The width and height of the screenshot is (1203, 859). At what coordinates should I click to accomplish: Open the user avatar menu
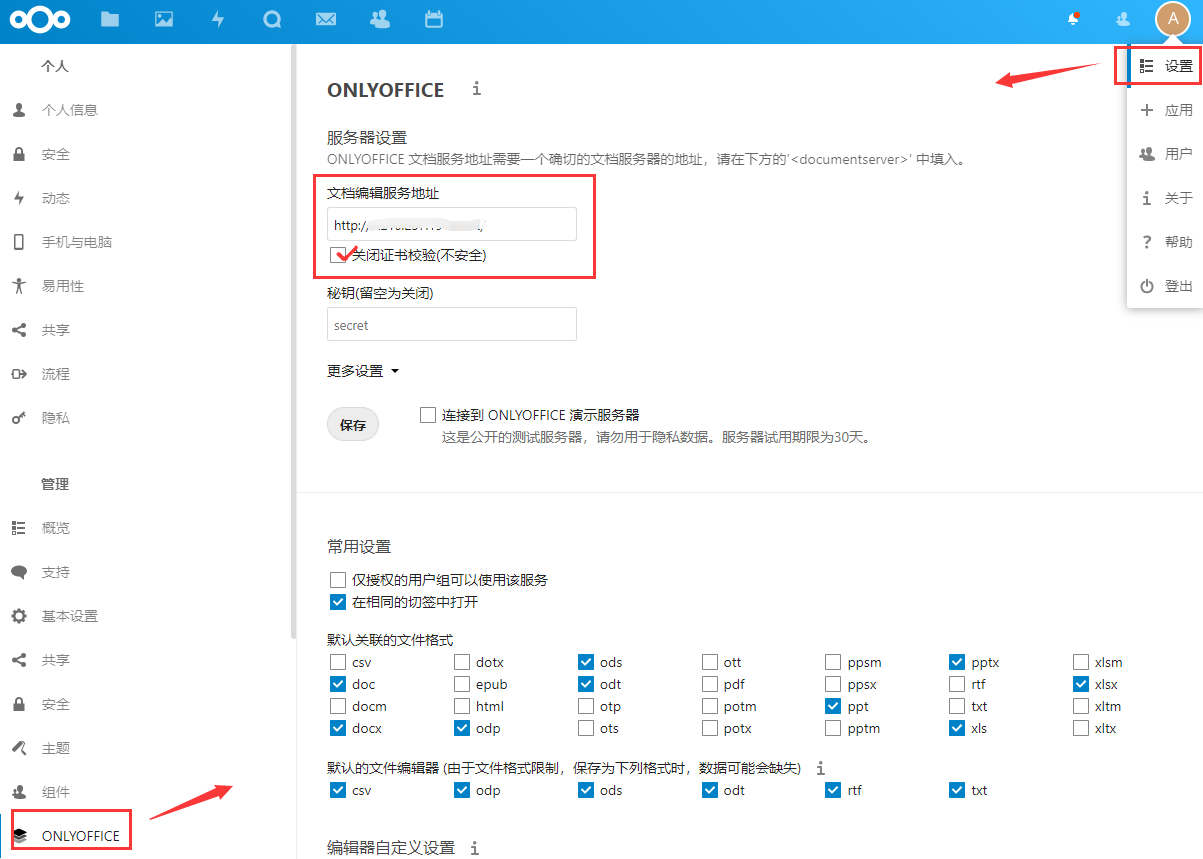(x=1171, y=19)
